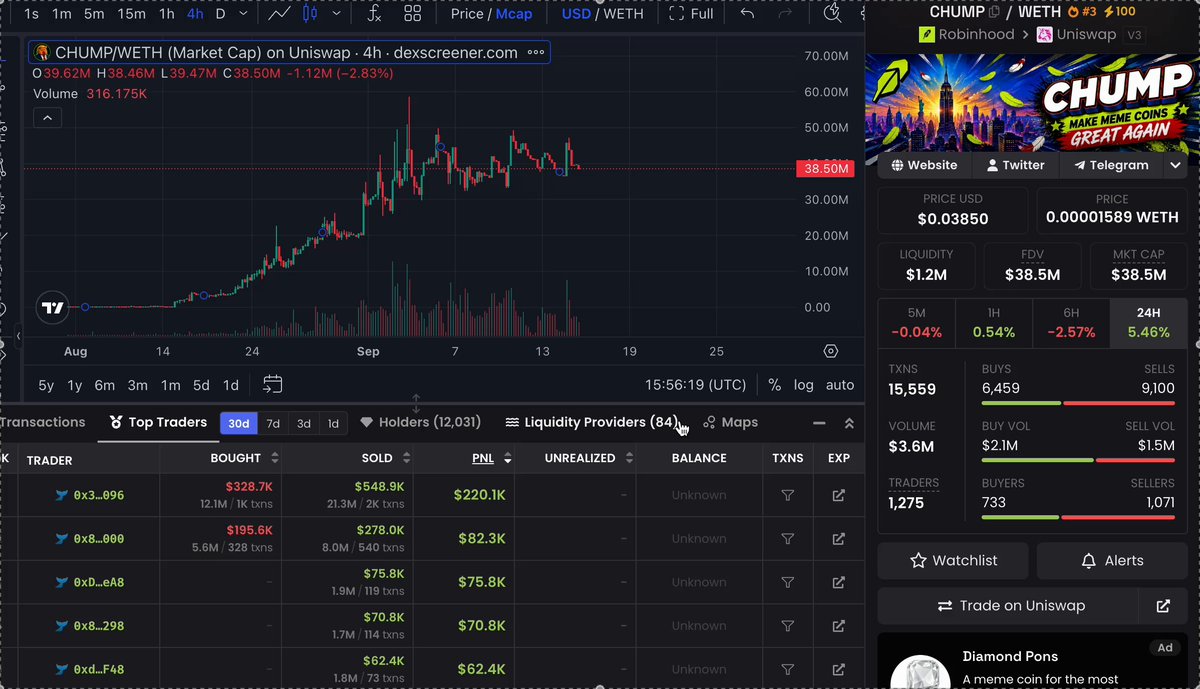
Task: Set chart interval to 15m
Action: (131, 14)
